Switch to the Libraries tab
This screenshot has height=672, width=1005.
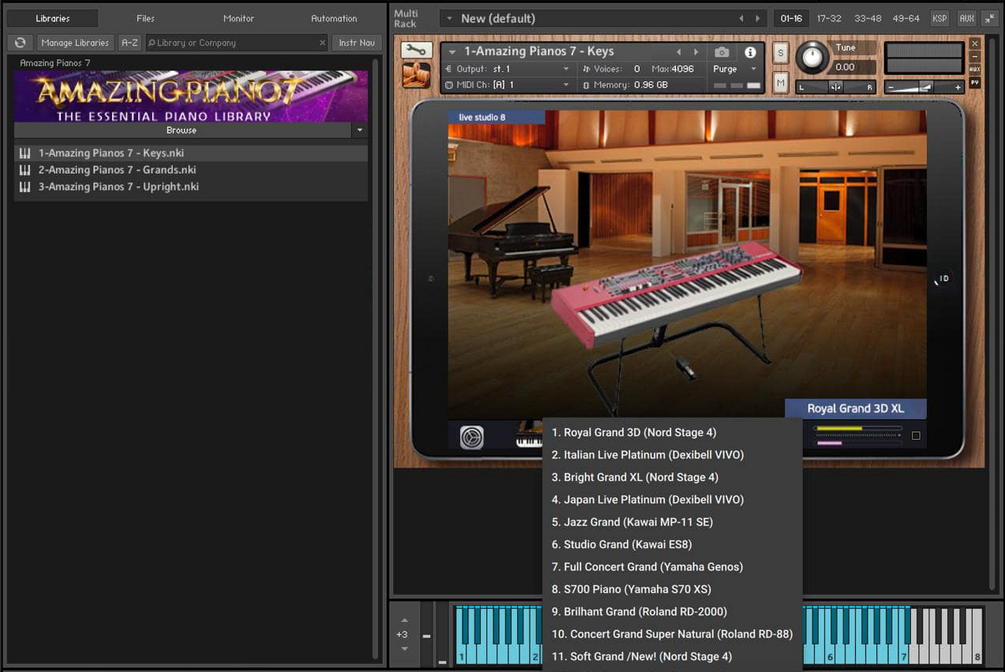(53, 19)
